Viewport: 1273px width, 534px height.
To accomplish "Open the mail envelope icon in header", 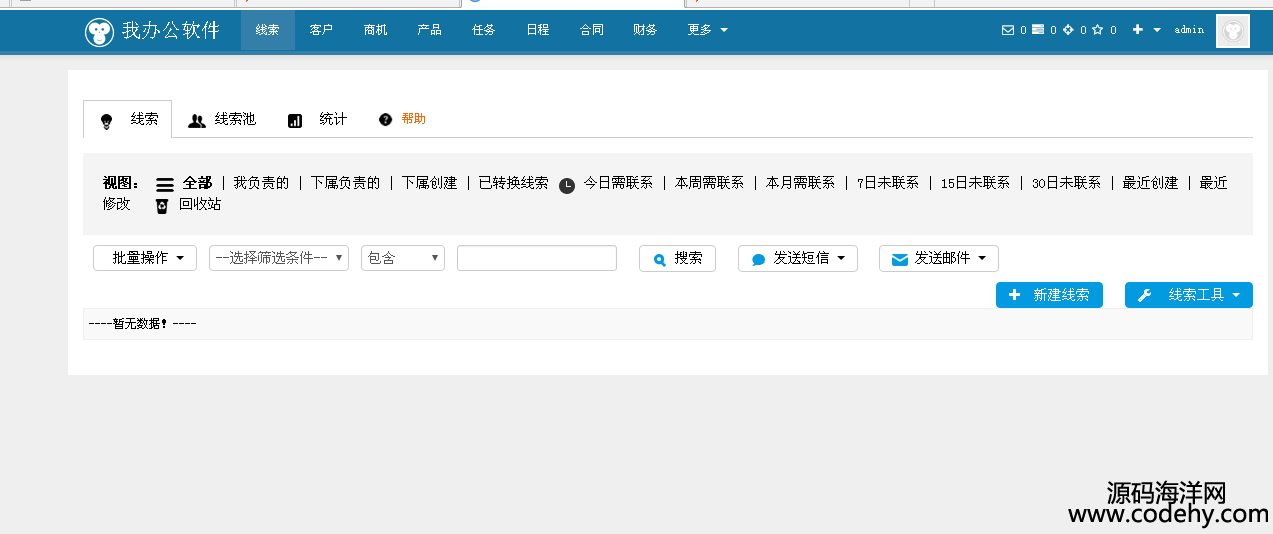I will coord(1008,30).
